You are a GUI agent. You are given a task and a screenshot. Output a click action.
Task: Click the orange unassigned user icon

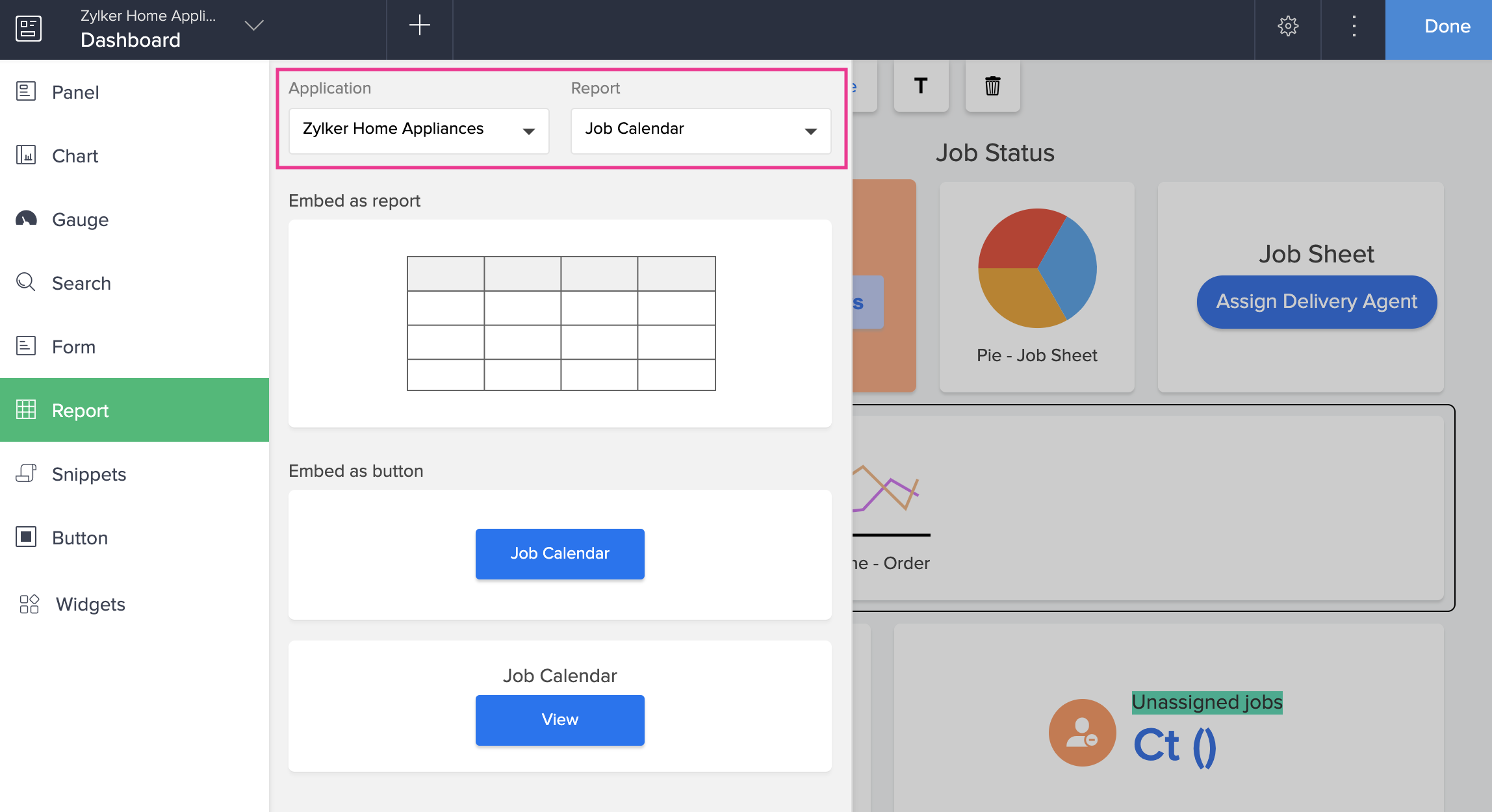click(1082, 732)
